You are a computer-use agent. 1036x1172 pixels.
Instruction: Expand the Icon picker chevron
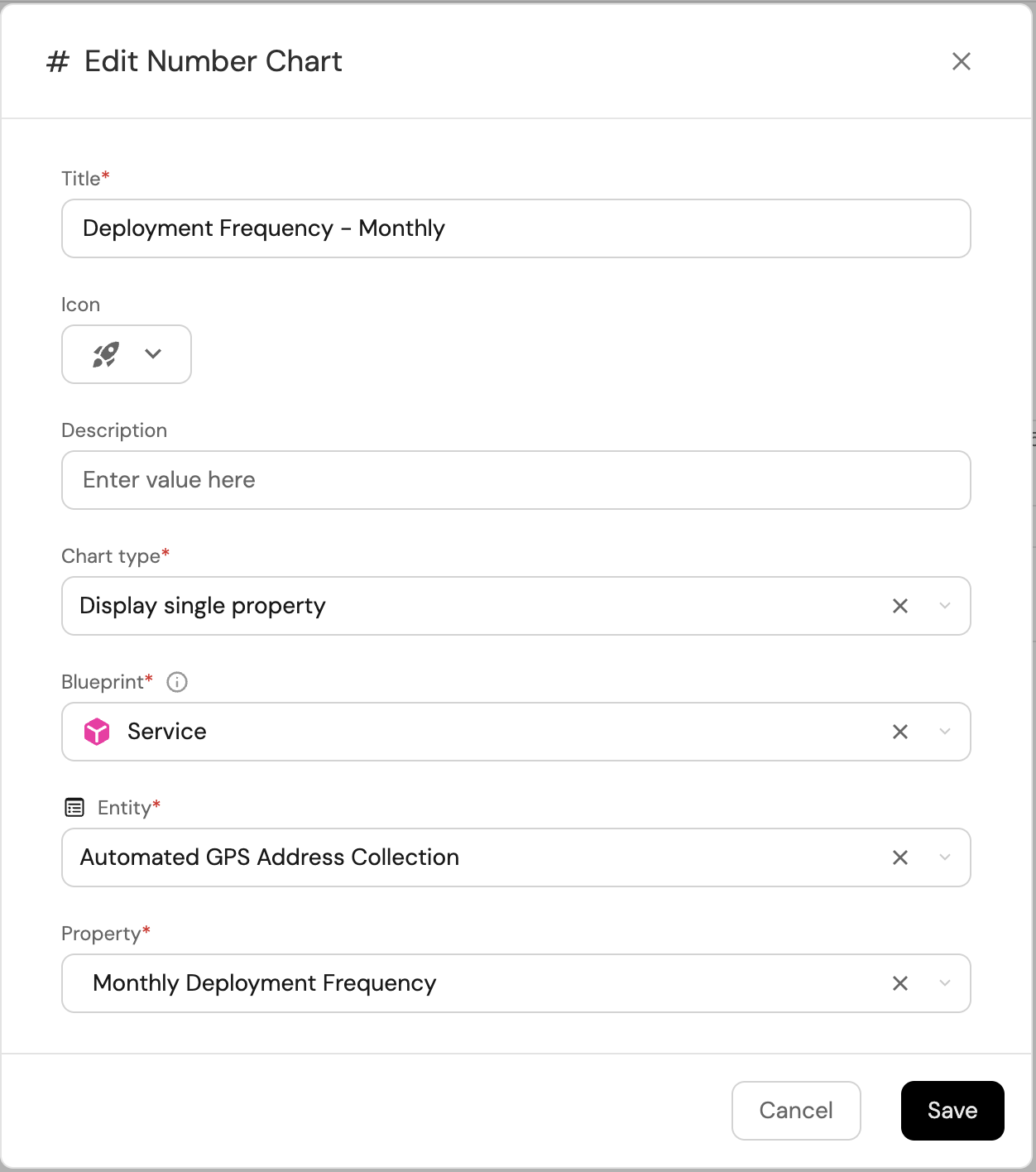click(153, 354)
